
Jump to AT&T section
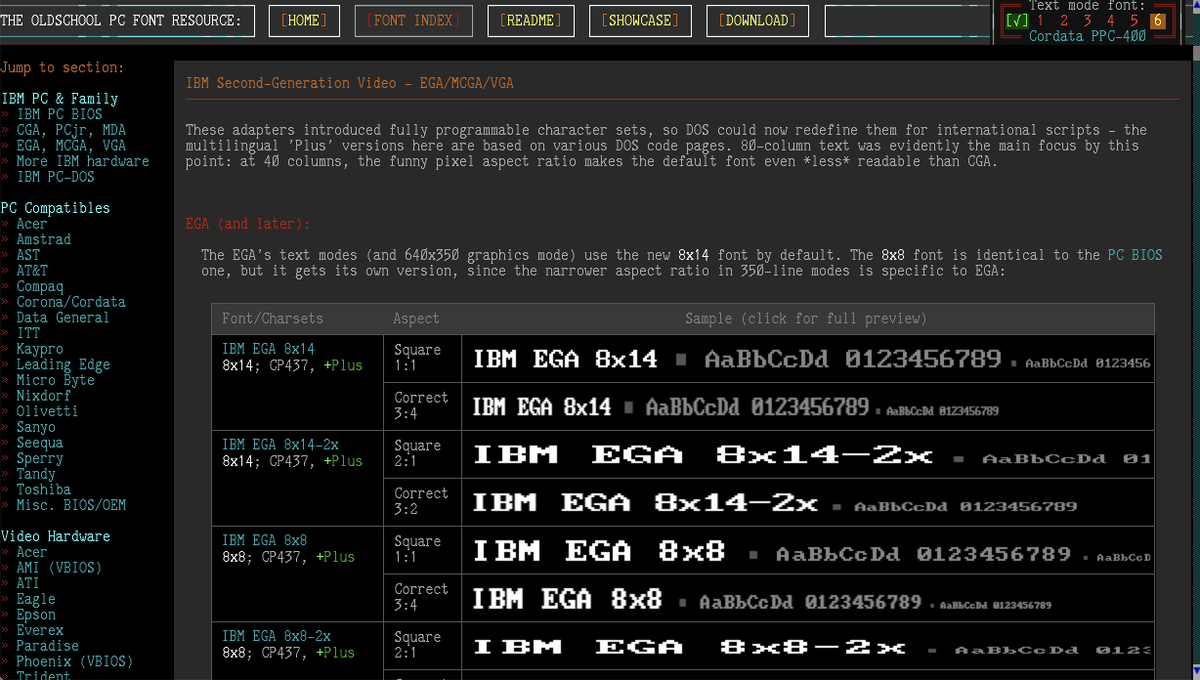pyautogui.click(x=32, y=270)
